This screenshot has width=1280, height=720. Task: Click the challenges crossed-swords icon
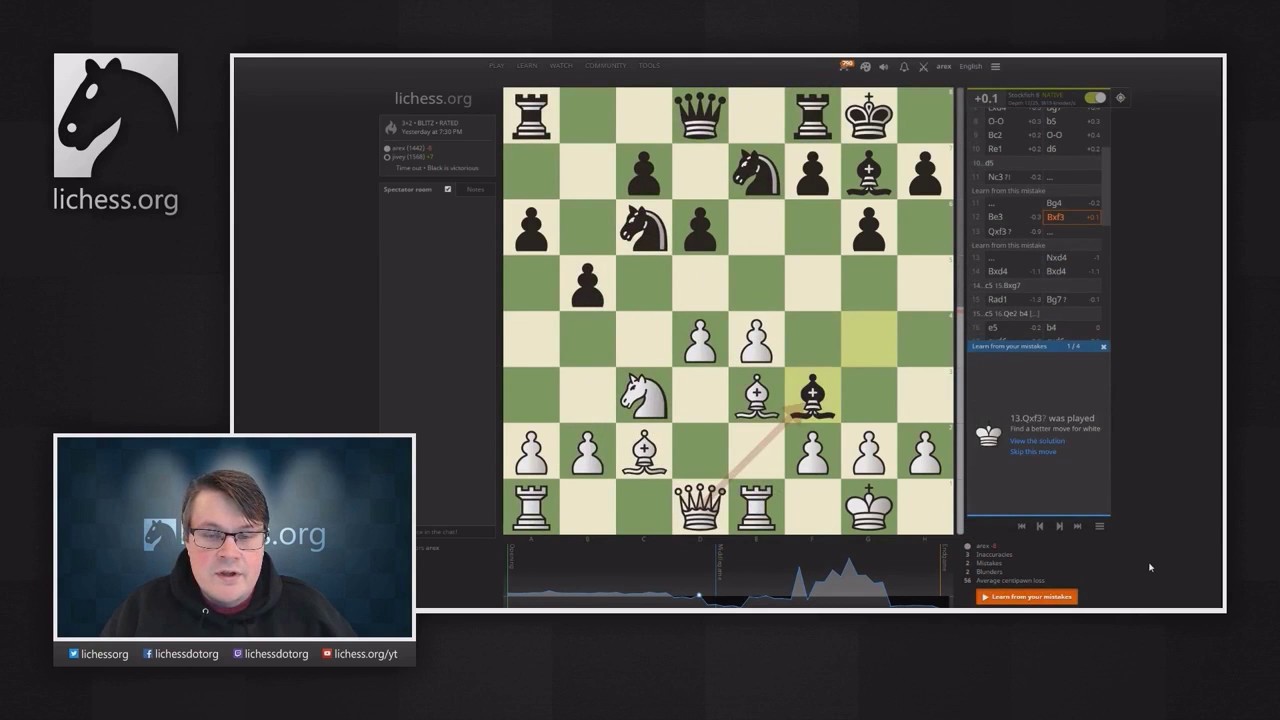click(923, 67)
